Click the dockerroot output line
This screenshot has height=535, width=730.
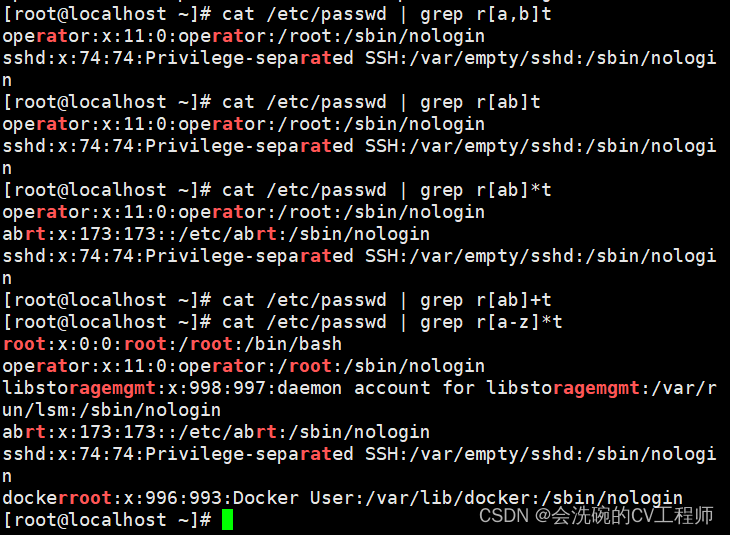coord(343,498)
